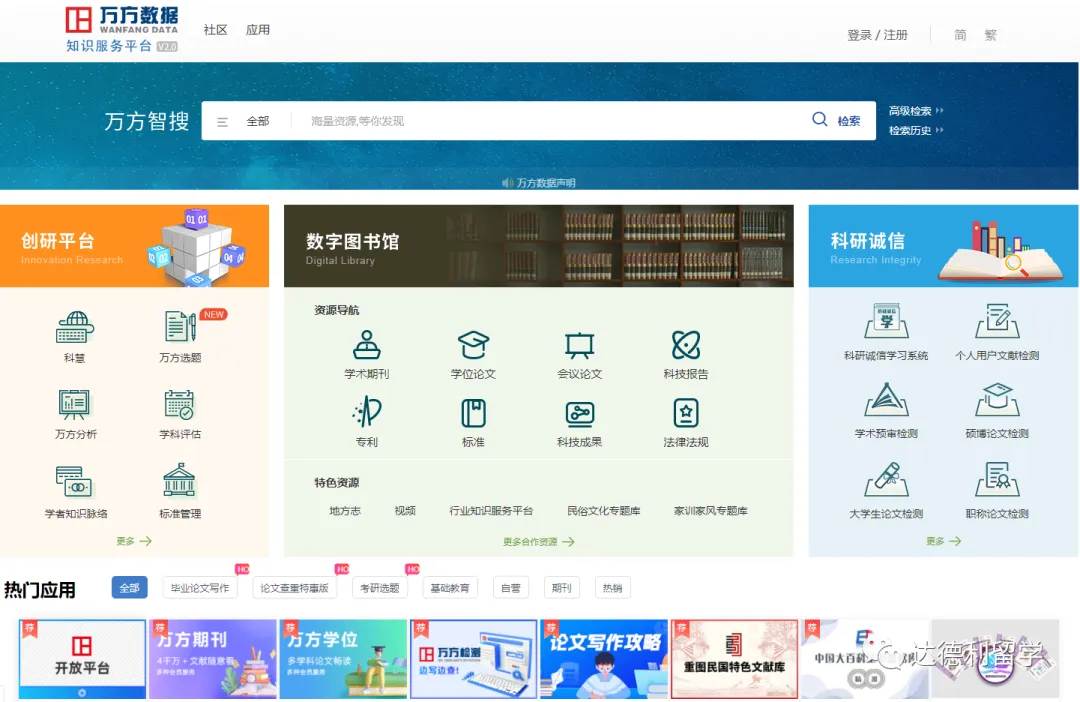Open the 专利 patent icon
The width and height of the screenshot is (1080, 702).
(366, 412)
